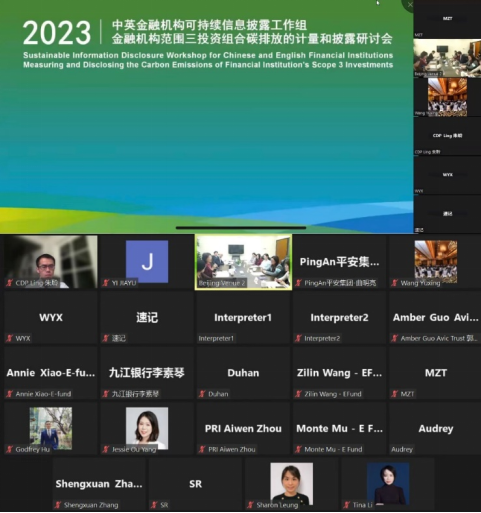
Task: Click the muted mic icon beside Interpreter2
Action: pos(299,338)
